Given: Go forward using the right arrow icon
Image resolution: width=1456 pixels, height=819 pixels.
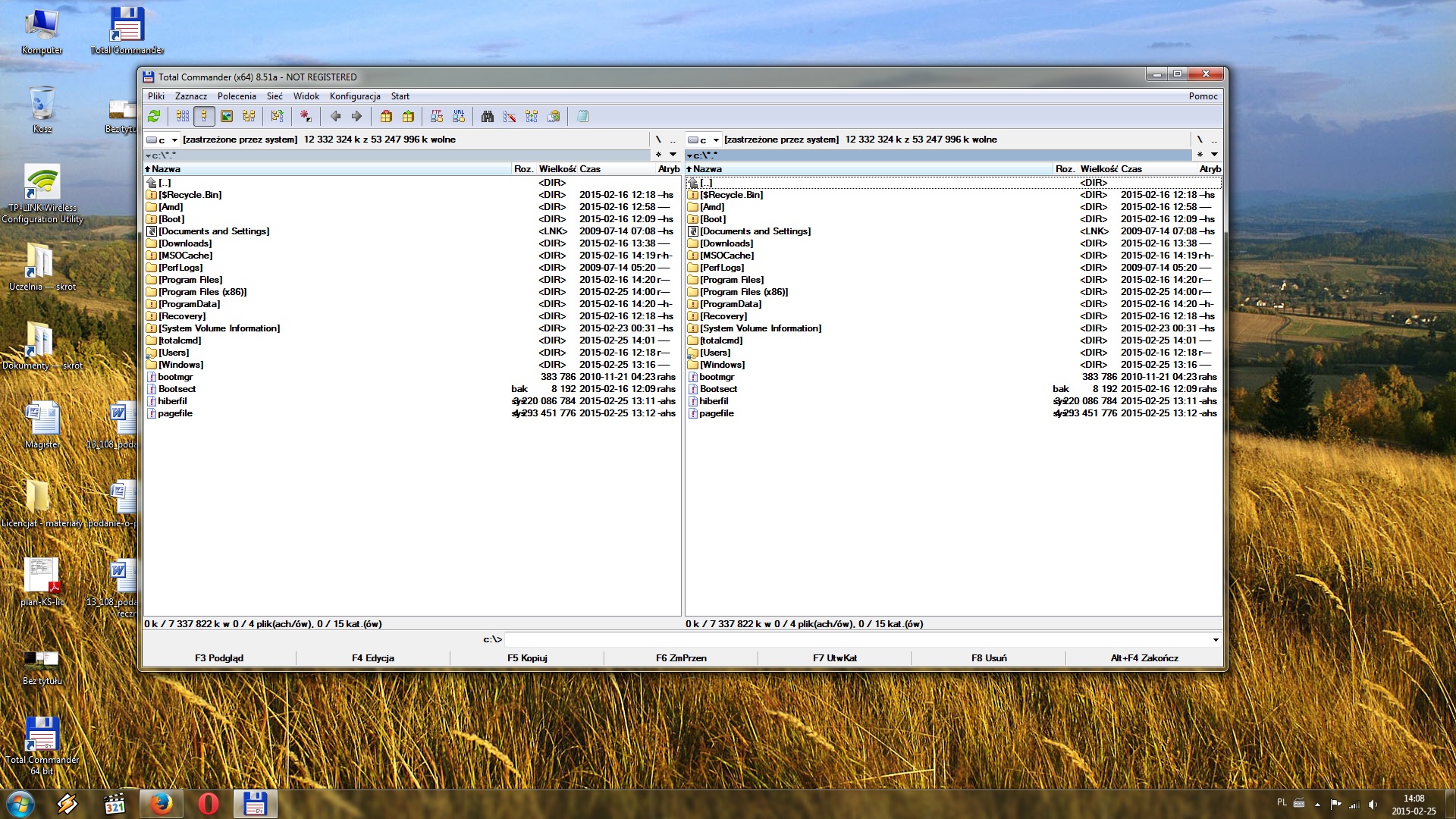Looking at the screenshot, I should tap(356, 116).
